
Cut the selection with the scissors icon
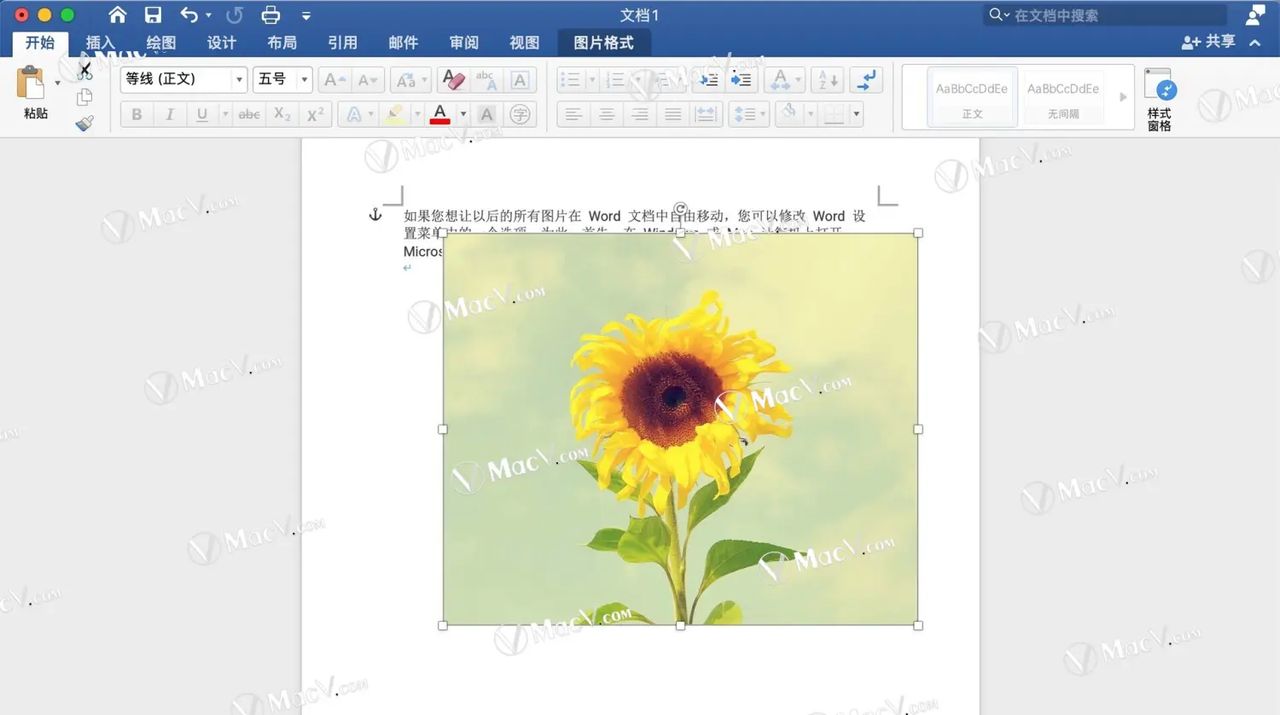pyautogui.click(x=85, y=68)
